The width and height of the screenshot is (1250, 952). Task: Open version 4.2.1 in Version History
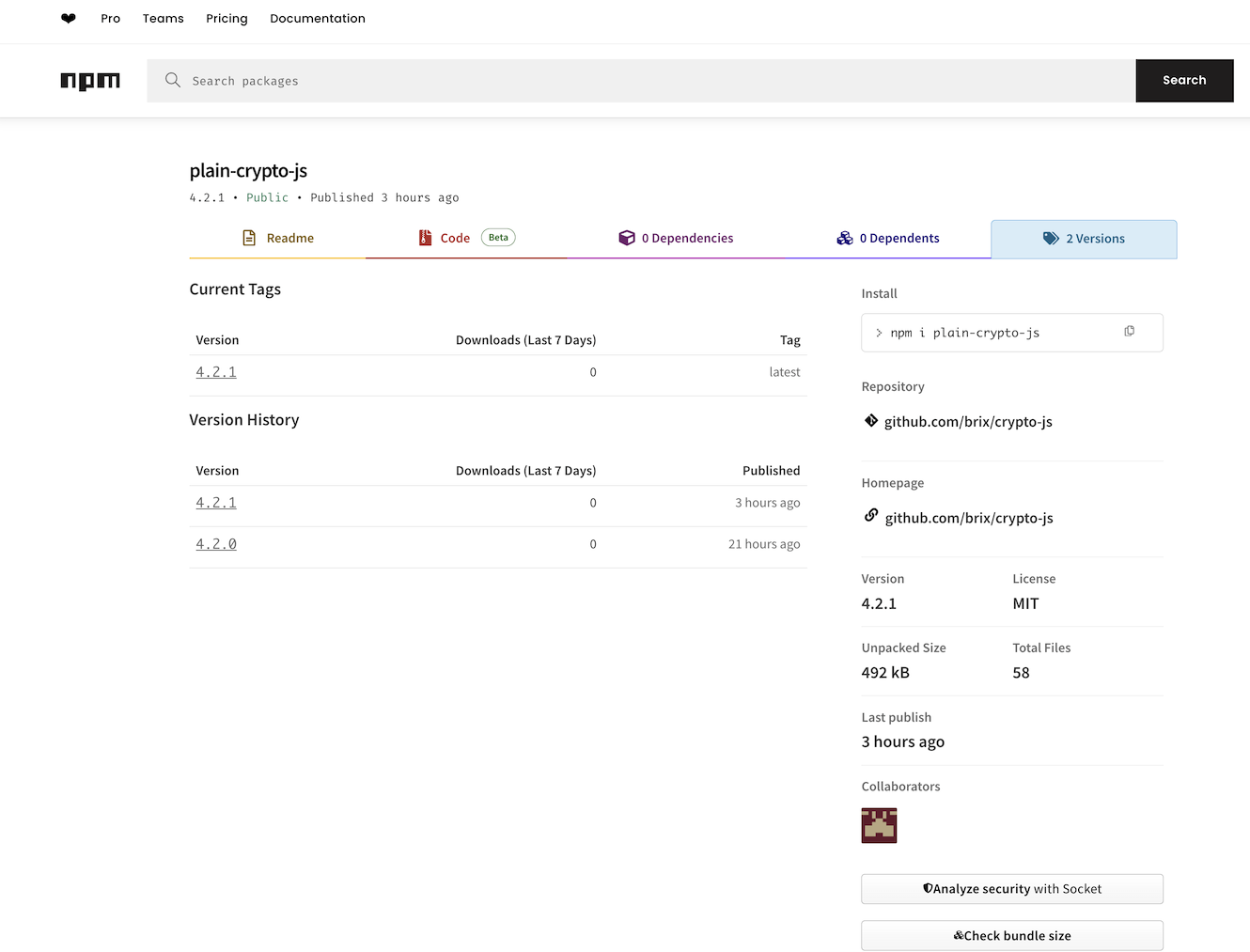click(x=216, y=503)
